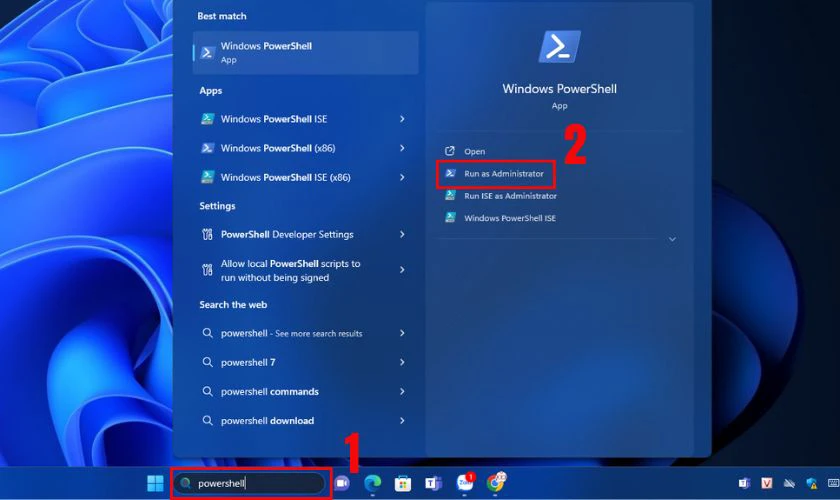Click Windows PowerShell ISE action in details pane
840x500 pixels.
click(509, 218)
